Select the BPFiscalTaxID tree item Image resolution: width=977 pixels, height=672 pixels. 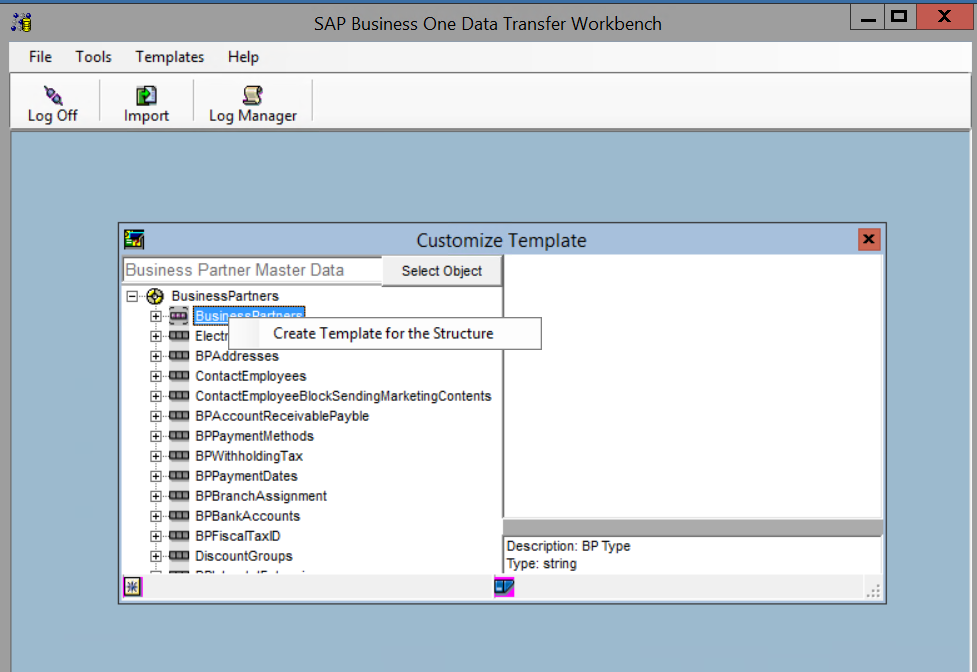[x=237, y=536]
